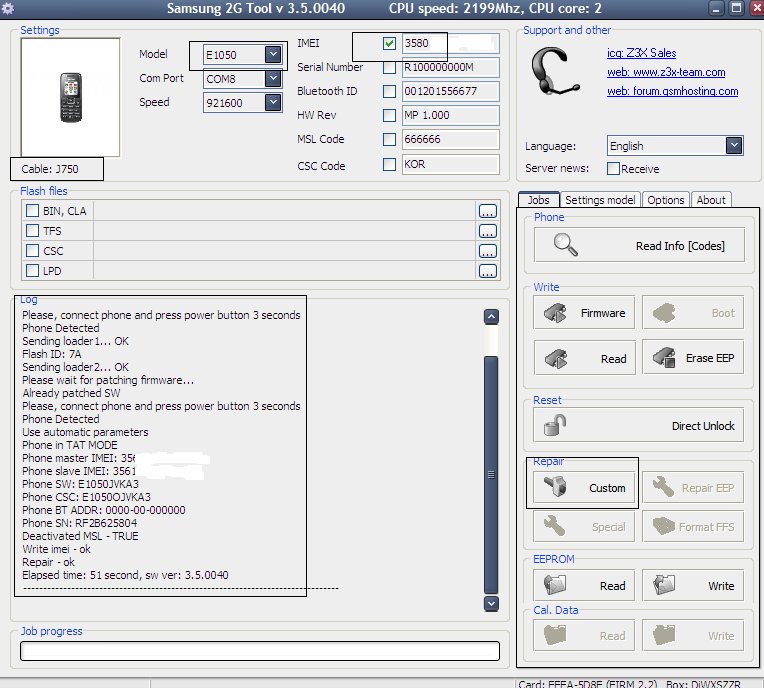This screenshot has height=688, width=764.
Task: Click the CSC Code field KOR
Action: tap(450, 164)
